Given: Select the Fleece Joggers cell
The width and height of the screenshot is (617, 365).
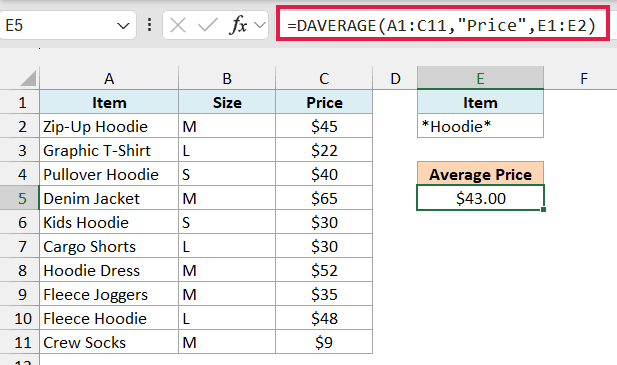Looking at the screenshot, I should (109, 294).
